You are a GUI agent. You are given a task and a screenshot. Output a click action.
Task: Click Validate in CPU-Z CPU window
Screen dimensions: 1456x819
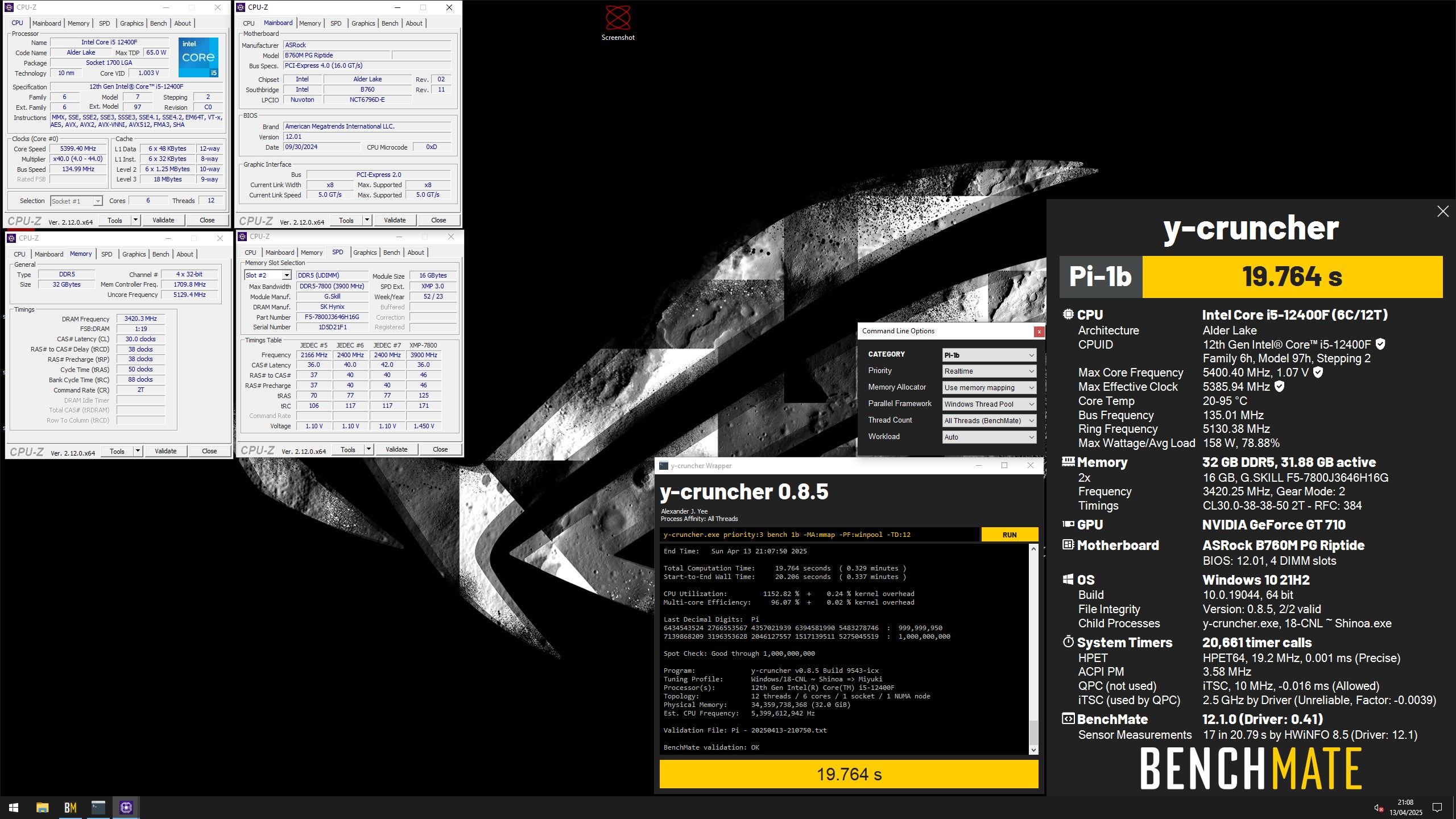163,220
